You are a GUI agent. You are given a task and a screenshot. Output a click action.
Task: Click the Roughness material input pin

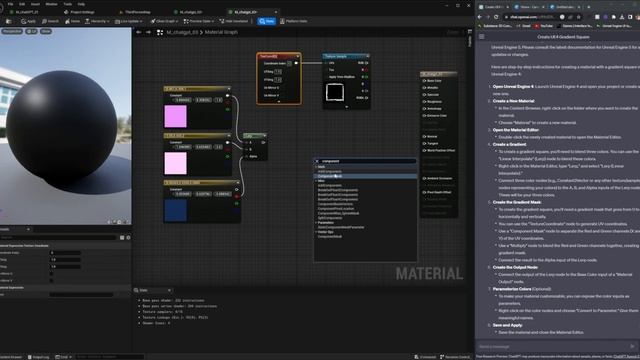point(424,102)
